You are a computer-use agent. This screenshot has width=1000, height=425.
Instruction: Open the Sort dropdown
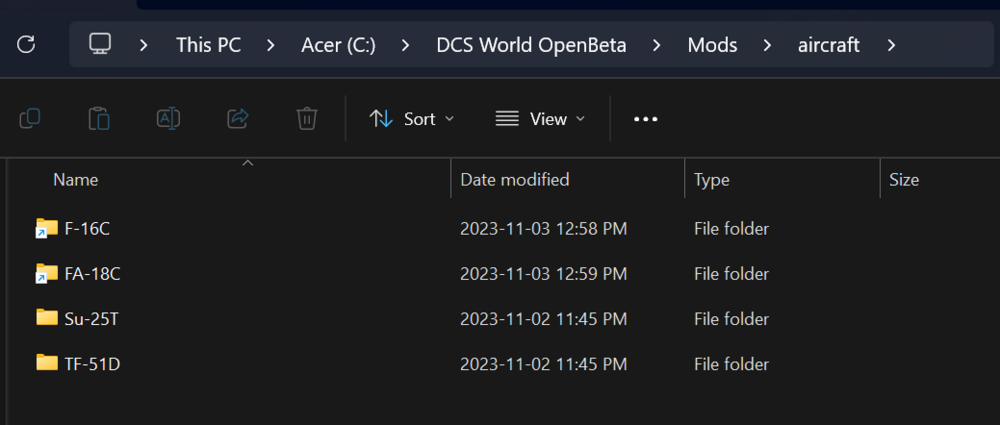pyautogui.click(x=412, y=119)
